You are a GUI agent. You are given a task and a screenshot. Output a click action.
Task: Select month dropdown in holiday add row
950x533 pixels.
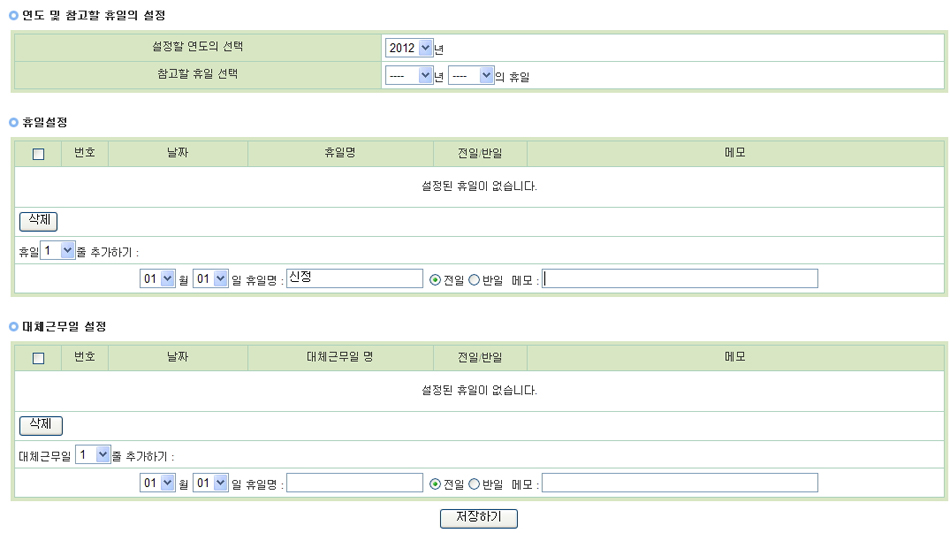pos(157,280)
